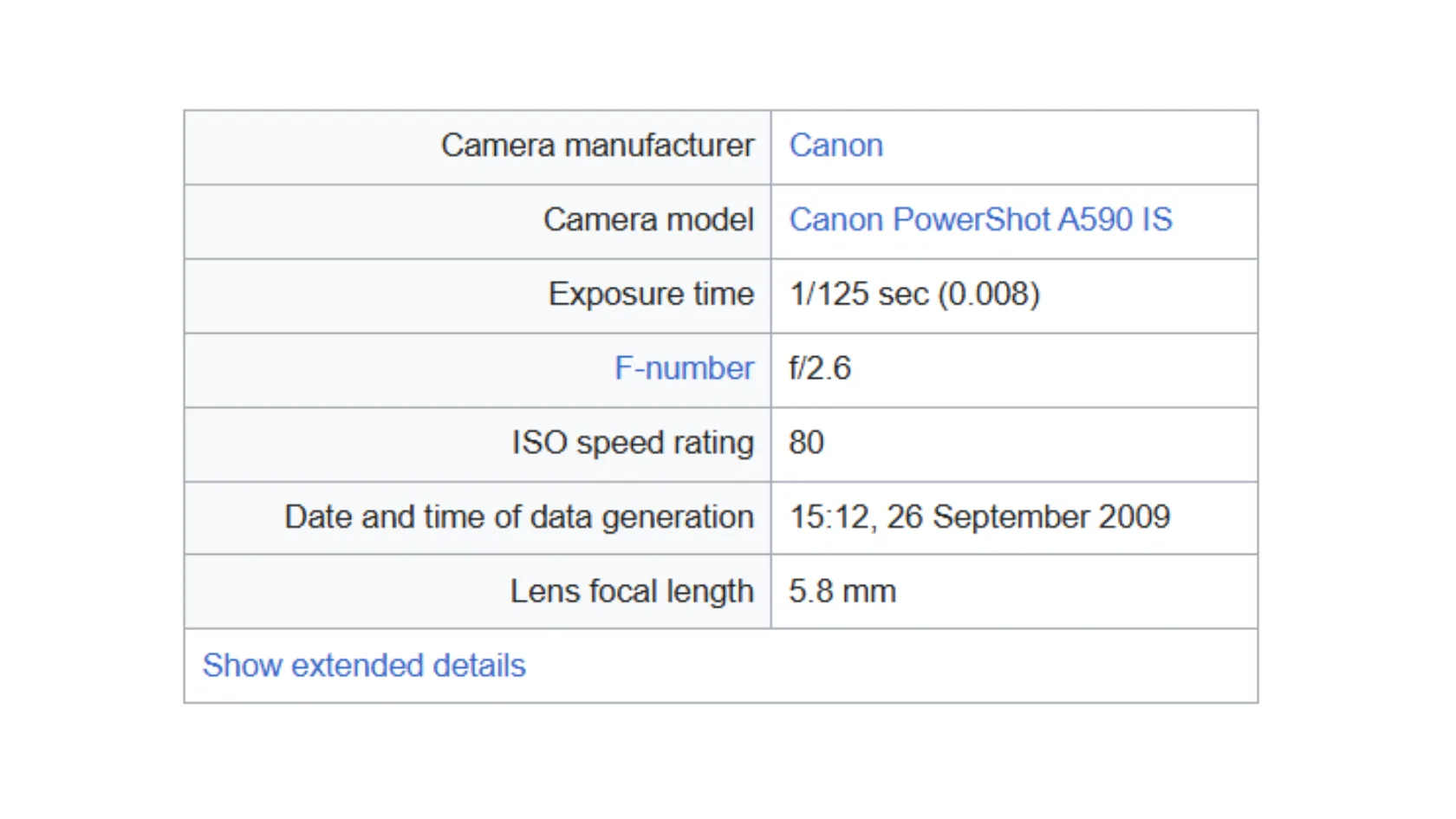Select the ISO value 80

coord(806,443)
